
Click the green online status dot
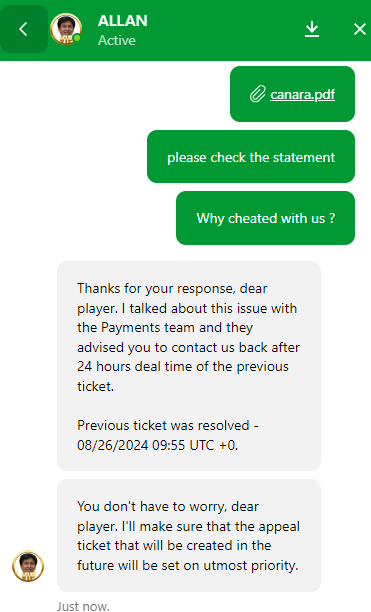[77, 38]
